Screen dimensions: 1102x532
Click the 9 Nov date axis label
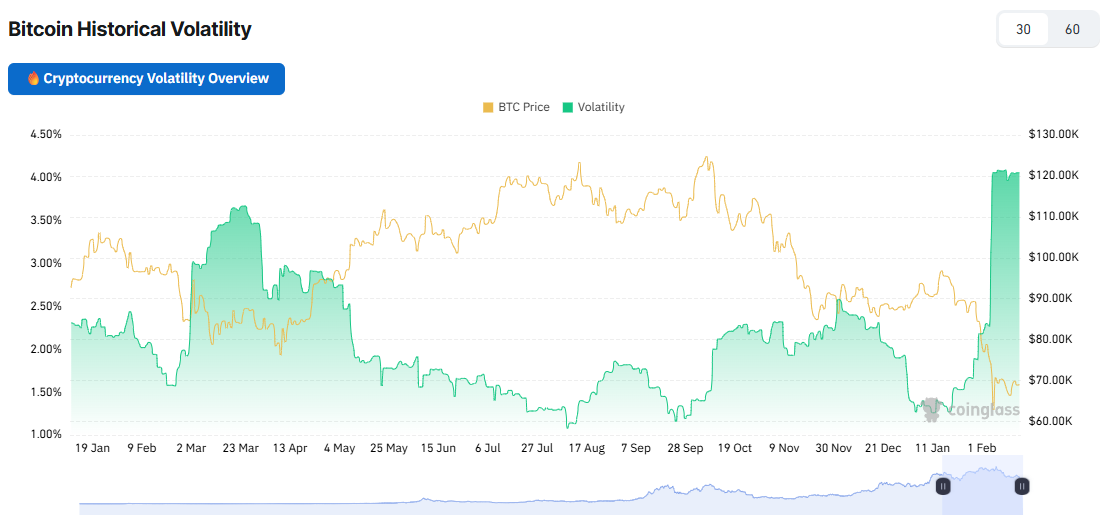click(x=785, y=448)
